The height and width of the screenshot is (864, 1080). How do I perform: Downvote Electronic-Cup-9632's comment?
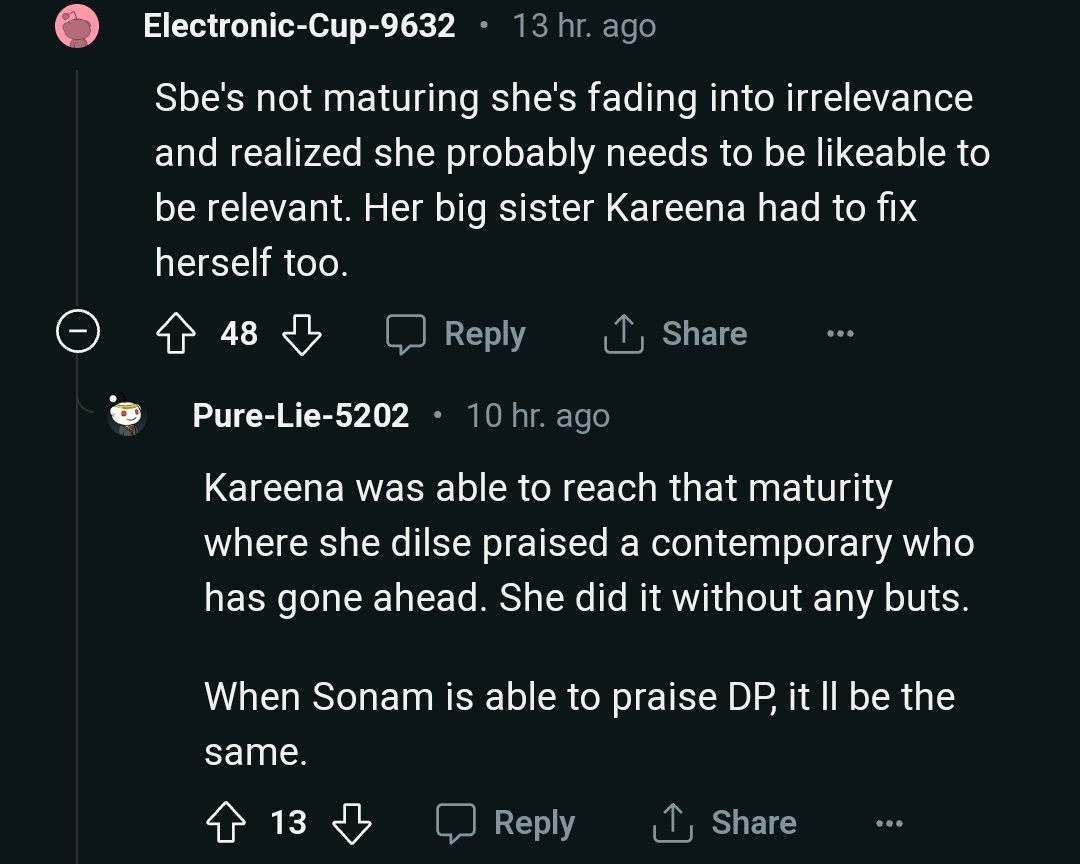click(x=301, y=334)
